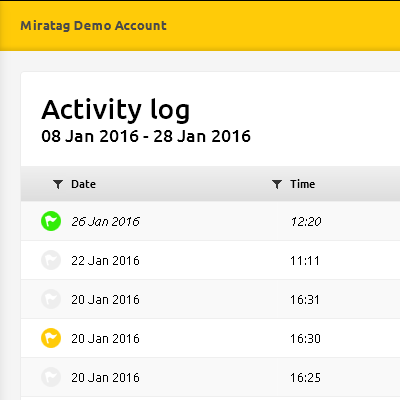Image resolution: width=400 pixels, height=400 pixels.
Task: Click the 16:25 time entry
Action: (305, 377)
